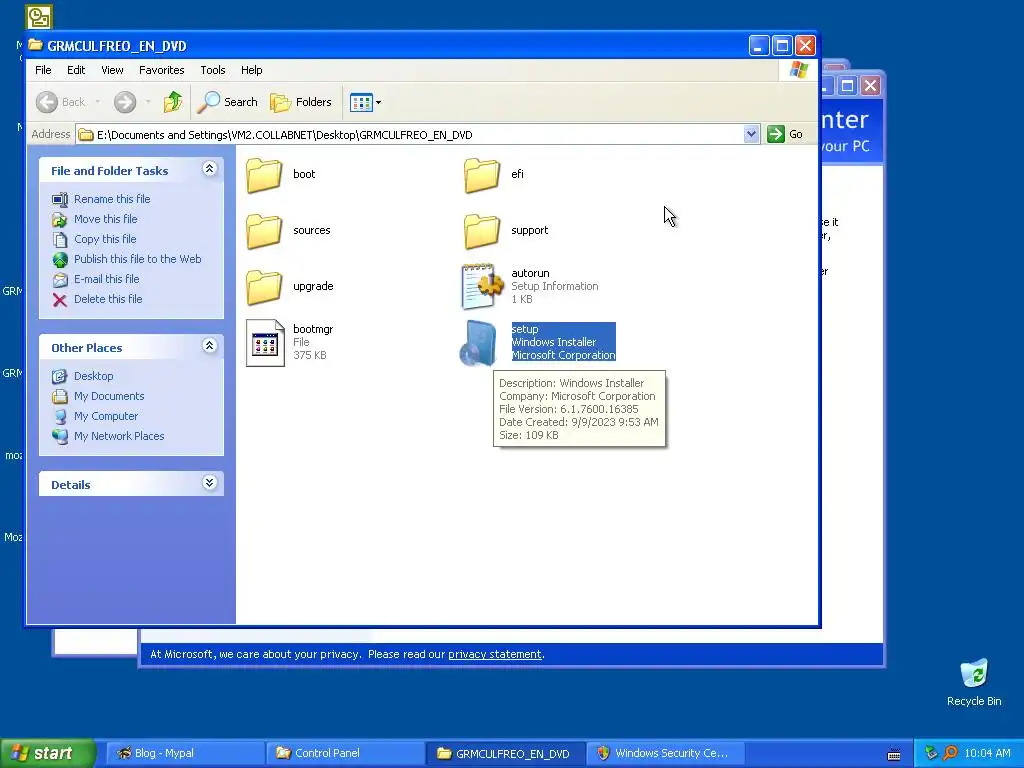Click the tray network connection icon
Image resolution: width=1024 pixels, height=768 pixels.
[931, 754]
